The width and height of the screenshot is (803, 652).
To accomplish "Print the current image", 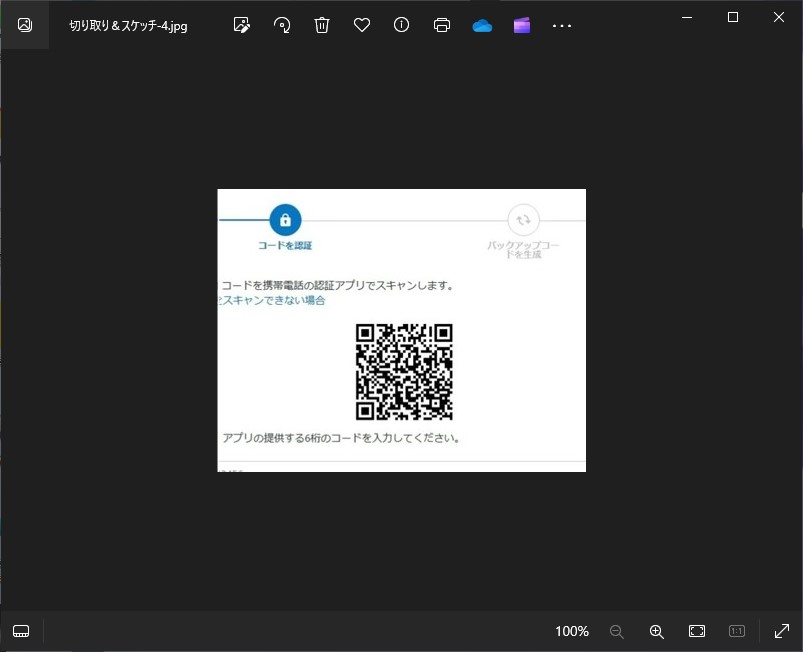I will (x=442, y=25).
